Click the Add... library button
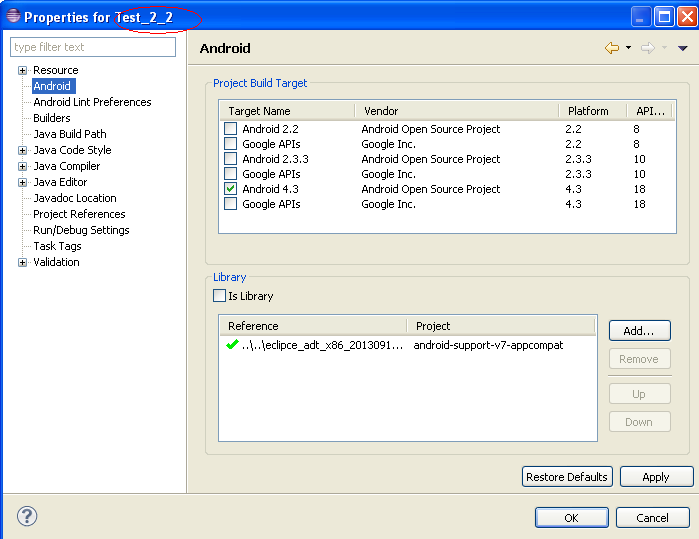Screen dimensions: 699x539 [x=639, y=331]
